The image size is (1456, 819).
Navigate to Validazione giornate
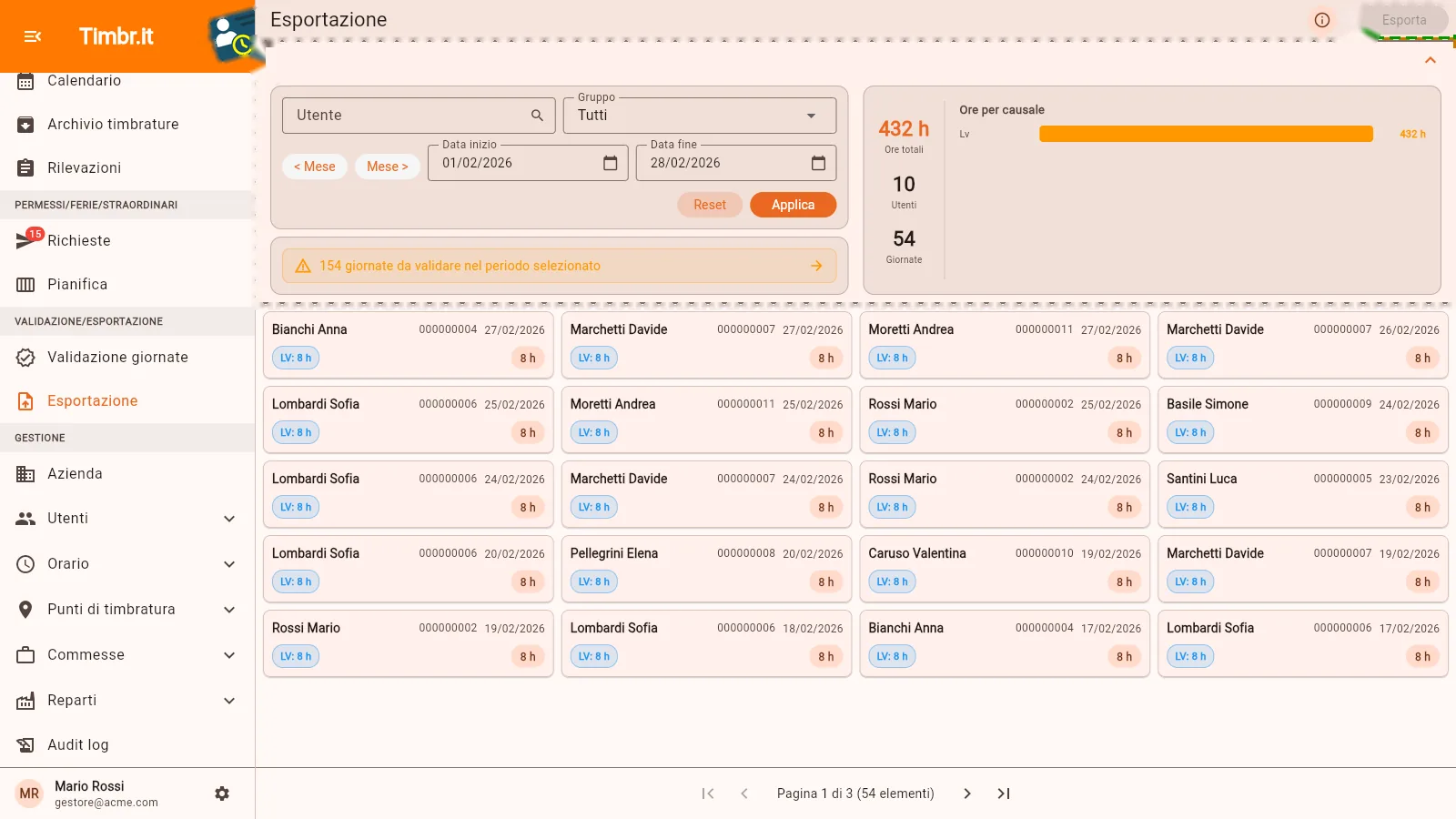tap(127, 358)
